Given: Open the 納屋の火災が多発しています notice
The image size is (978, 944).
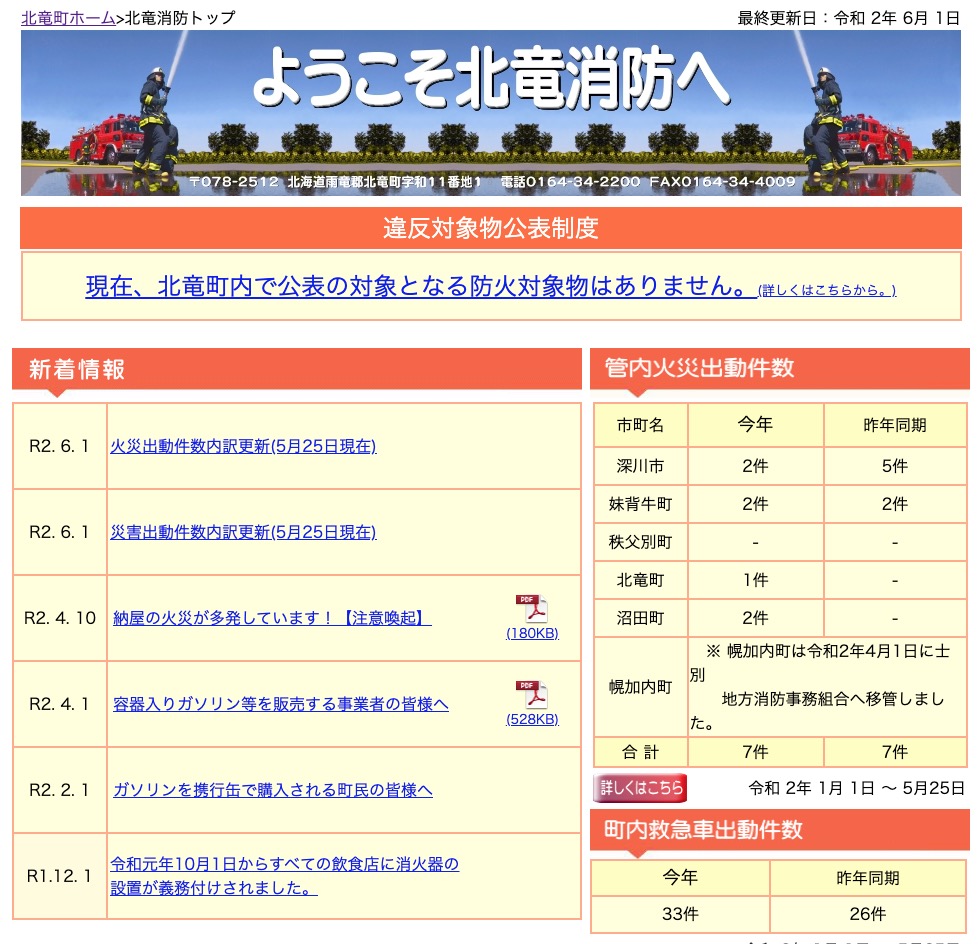Looking at the screenshot, I should 272,618.
